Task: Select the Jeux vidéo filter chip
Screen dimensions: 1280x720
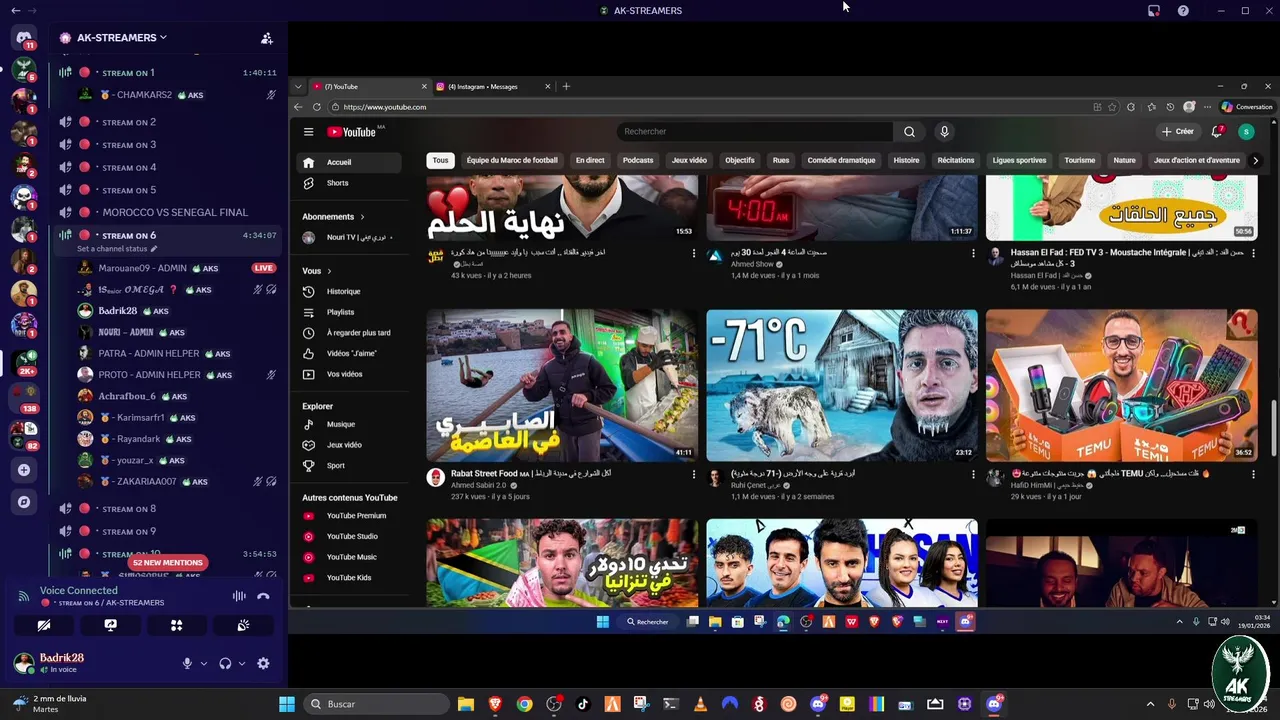Action: [689, 160]
